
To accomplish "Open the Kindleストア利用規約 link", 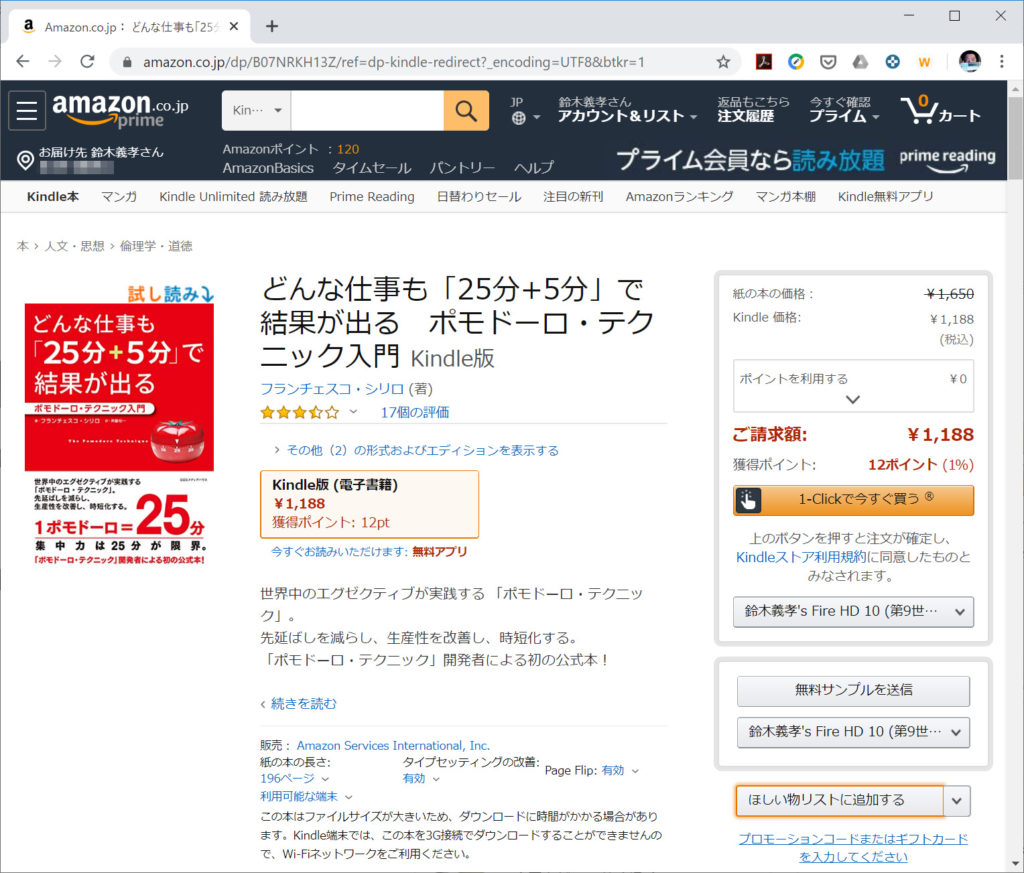I will pyautogui.click(x=801, y=557).
